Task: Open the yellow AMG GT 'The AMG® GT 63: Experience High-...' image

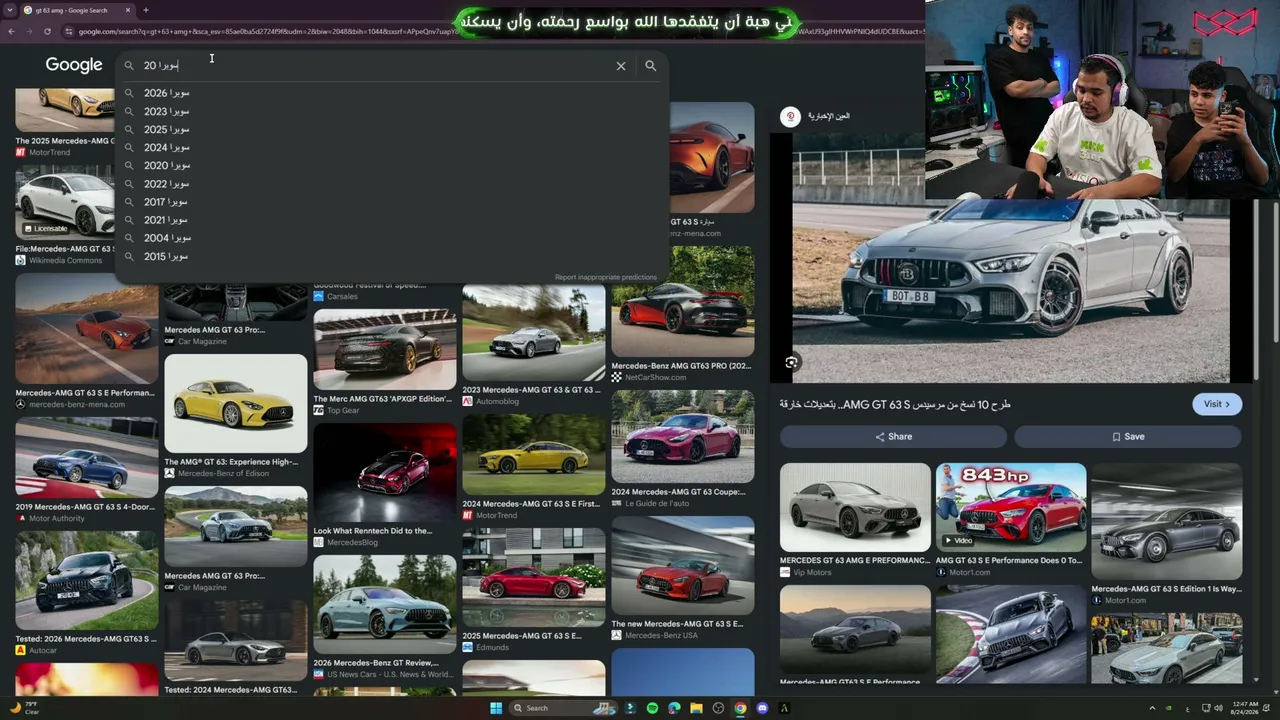Action: coord(236,403)
